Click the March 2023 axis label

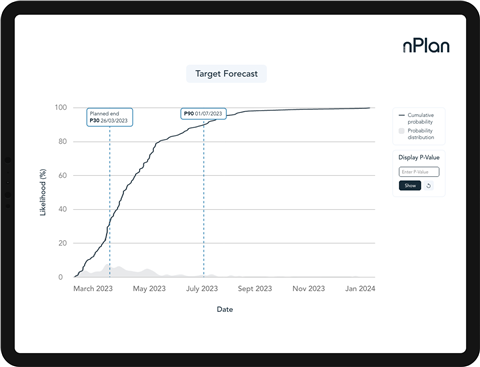click(x=93, y=289)
